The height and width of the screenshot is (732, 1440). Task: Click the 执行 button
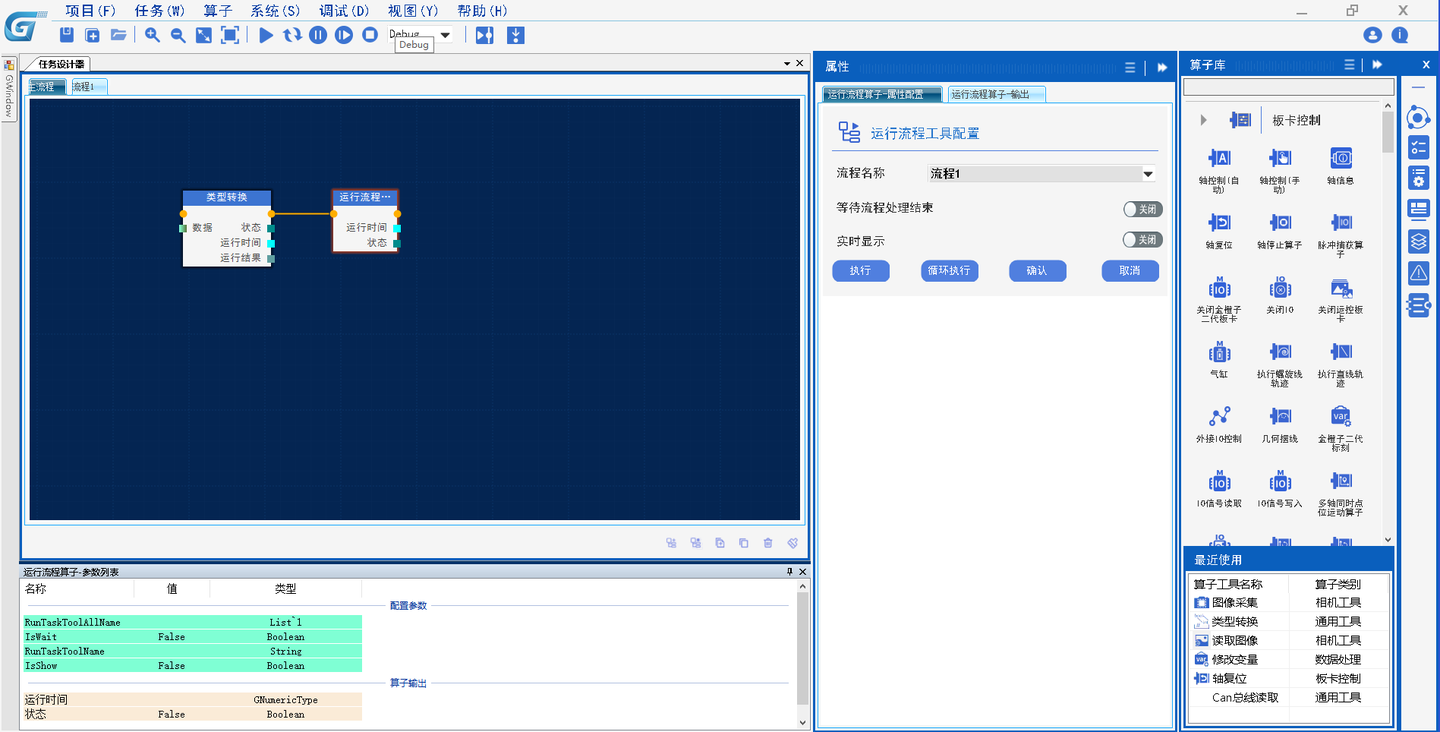pos(861,271)
